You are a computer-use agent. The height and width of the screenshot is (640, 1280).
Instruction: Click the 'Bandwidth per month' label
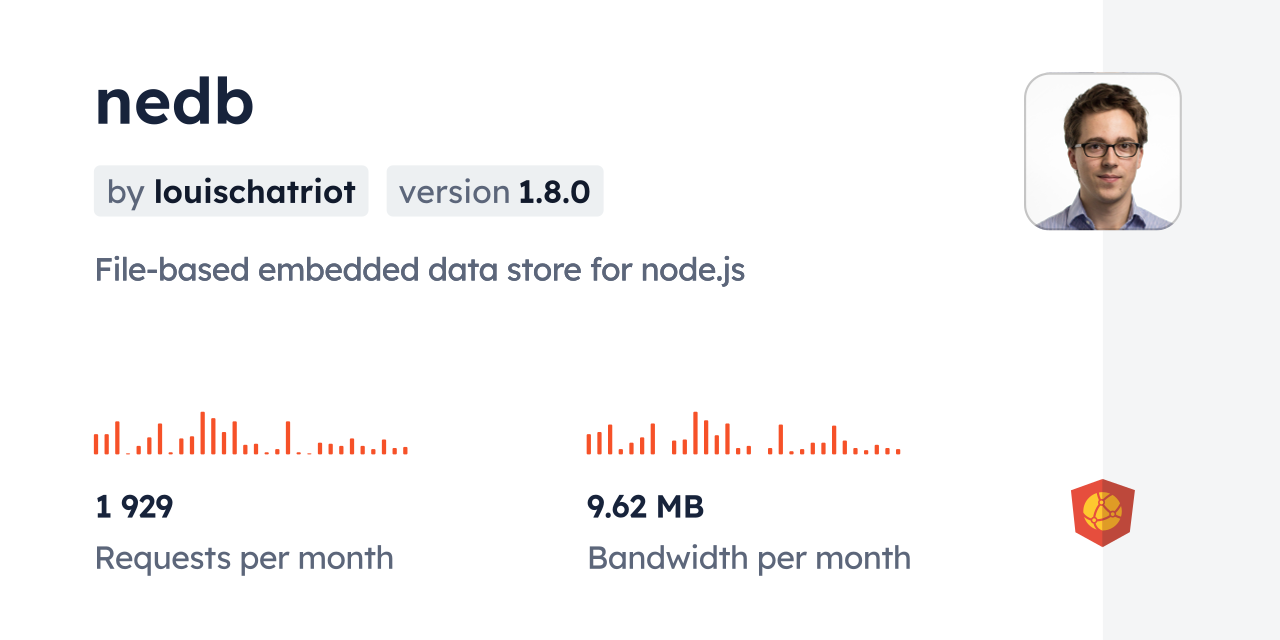coord(749,558)
